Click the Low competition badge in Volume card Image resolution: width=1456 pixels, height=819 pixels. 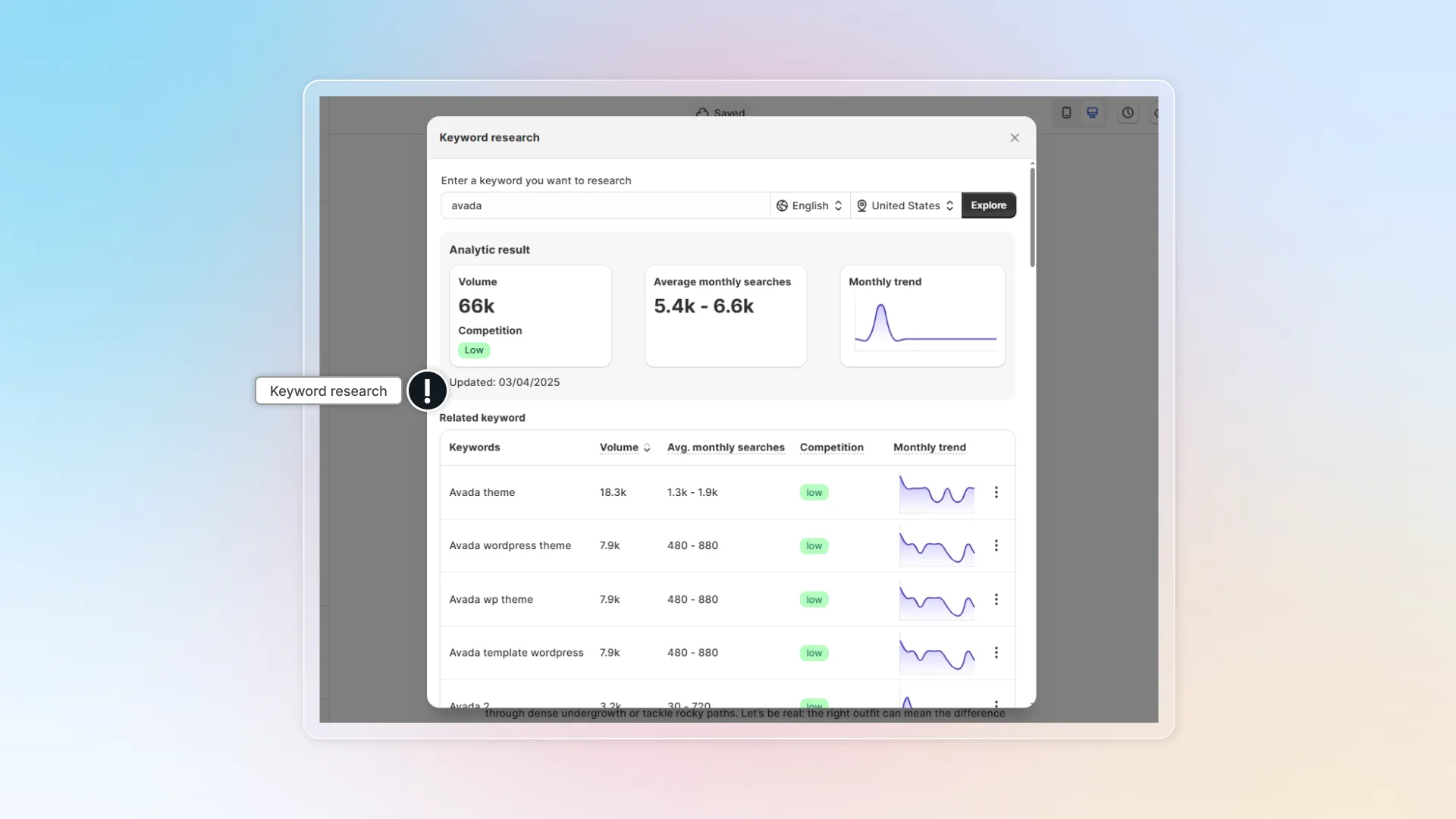(x=474, y=350)
